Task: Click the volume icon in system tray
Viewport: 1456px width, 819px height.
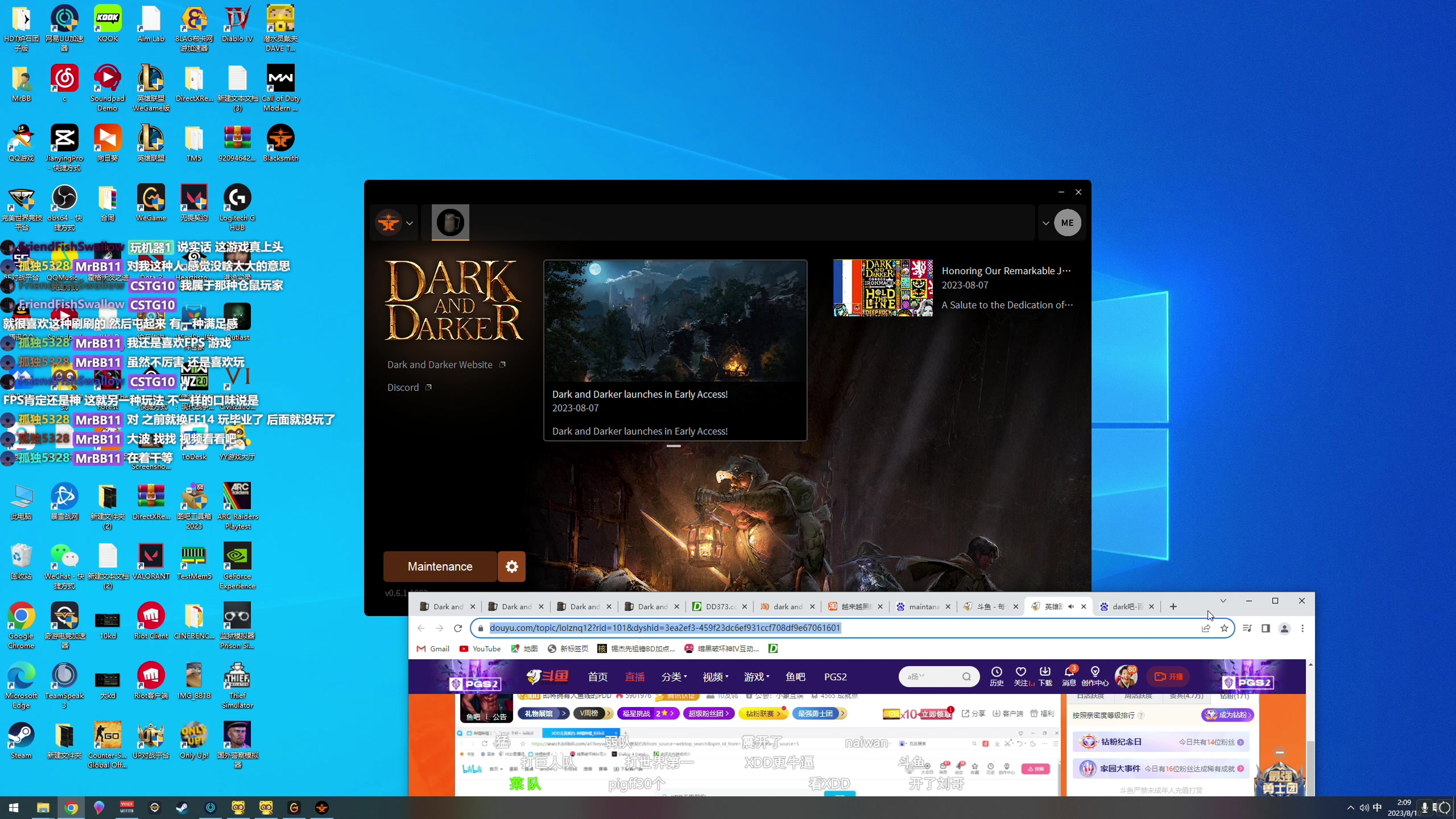Action: (1364, 808)
